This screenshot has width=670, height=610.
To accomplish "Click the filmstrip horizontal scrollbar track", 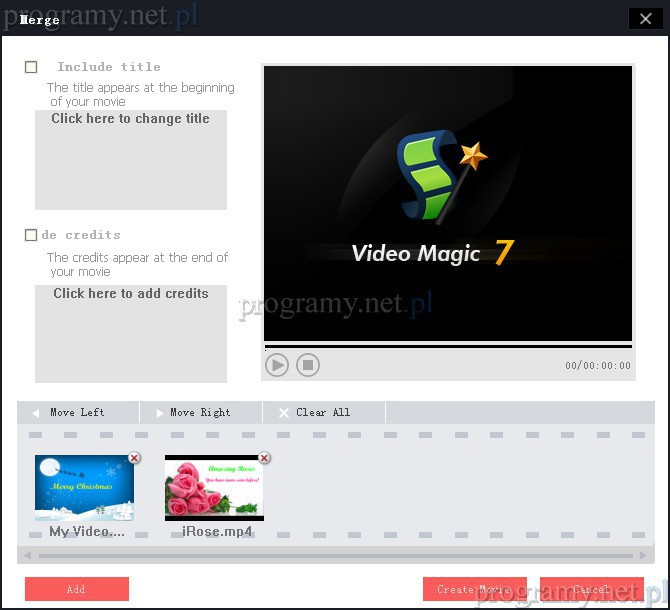I will [335, 555].
